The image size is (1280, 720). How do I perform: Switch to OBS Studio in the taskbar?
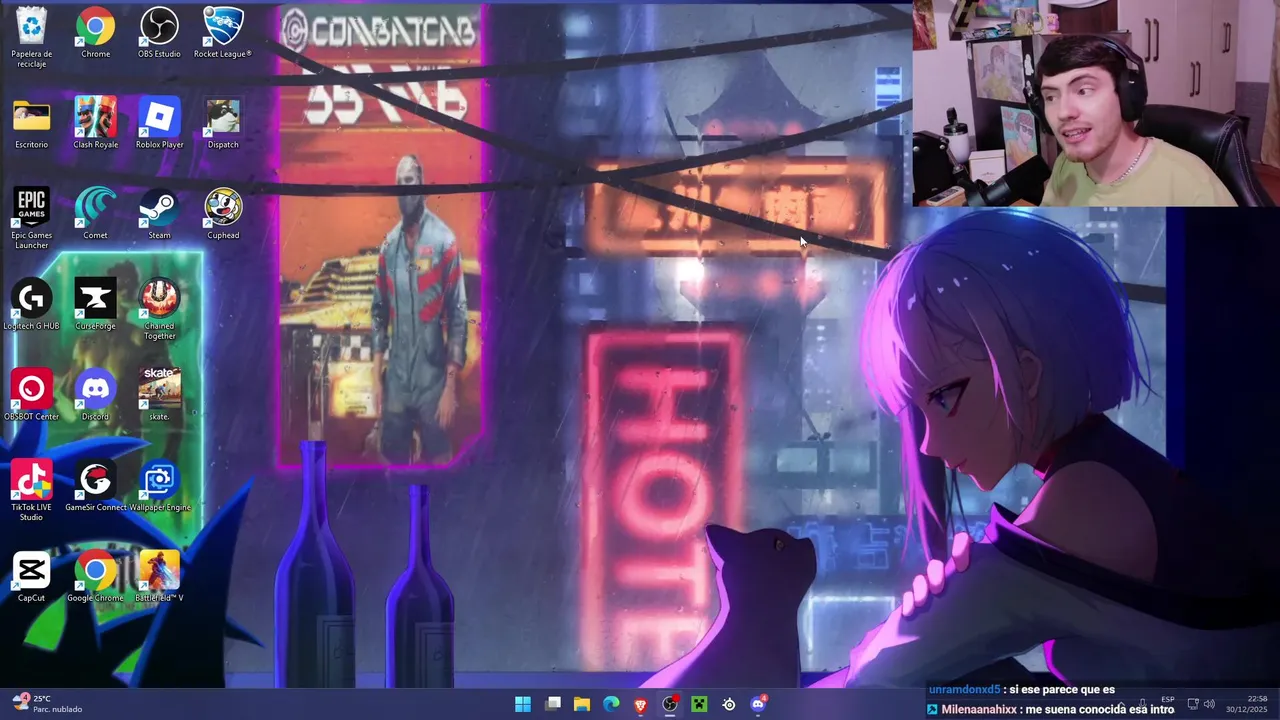point(670,704)
